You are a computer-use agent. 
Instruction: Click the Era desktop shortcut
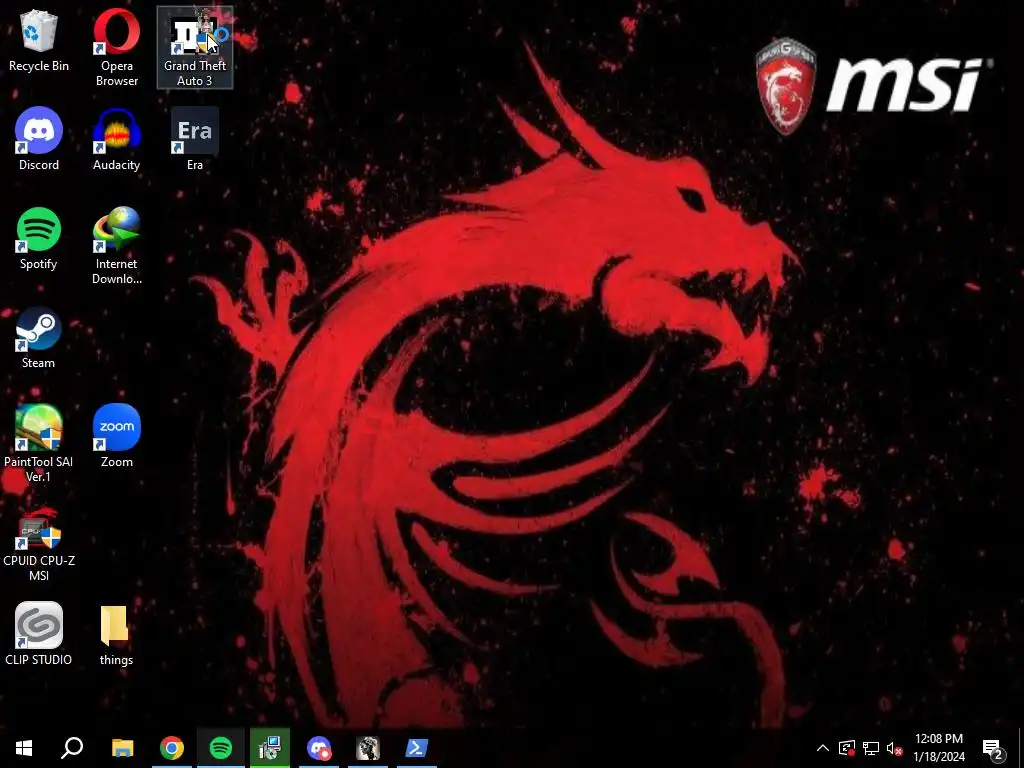pyautogui.click(x=195, y=139)
